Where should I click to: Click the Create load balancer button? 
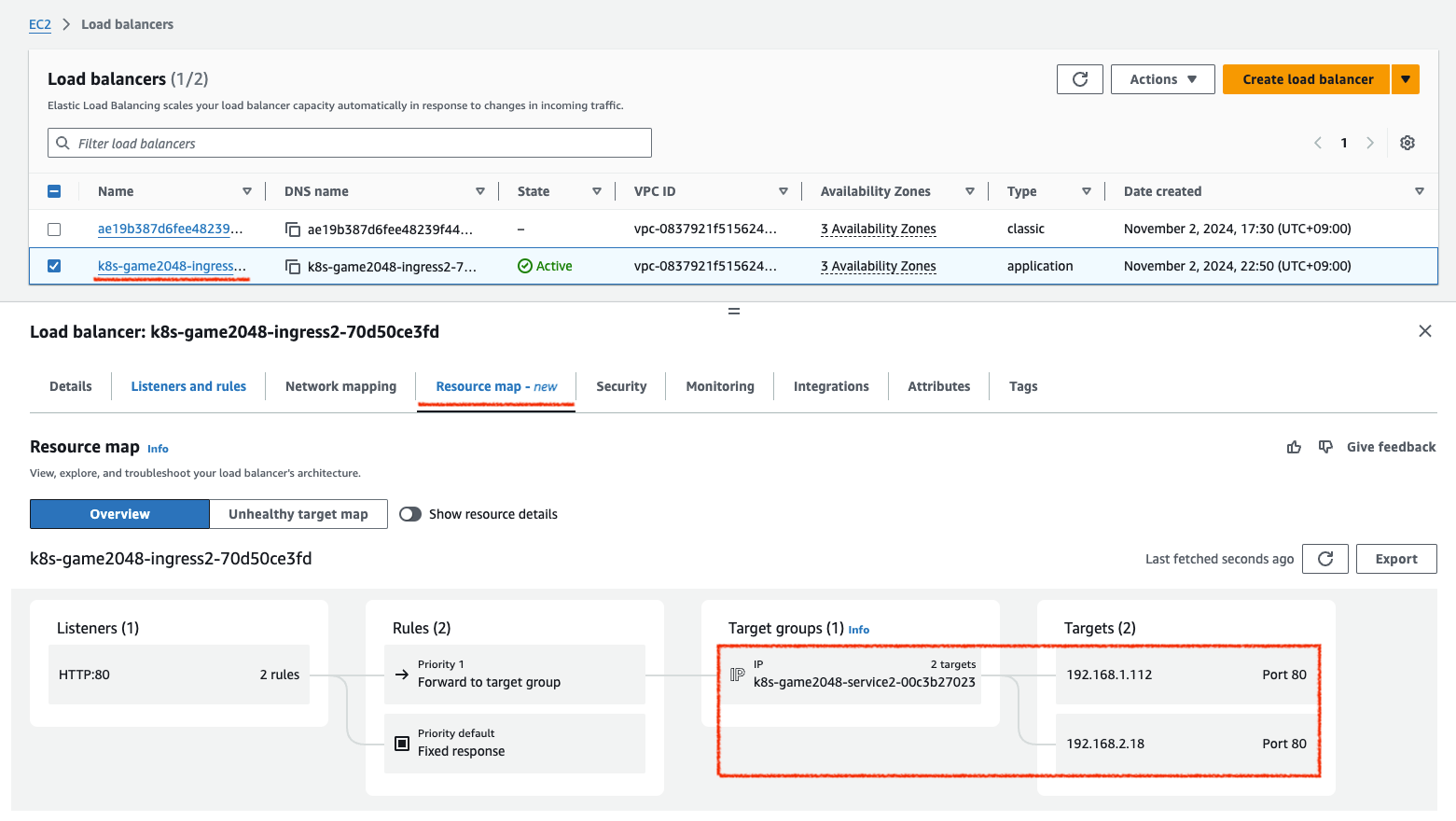(x=1307, y=79)
